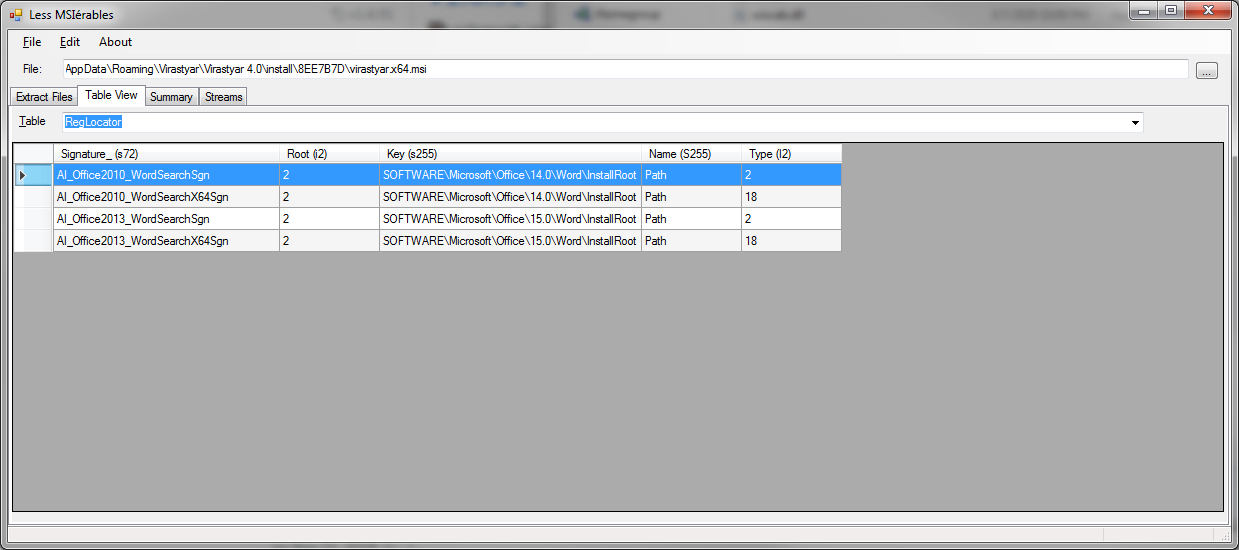Switch to the Streams tab
Viewport: 1239px width, 550px height.
[x=224, y=97]
